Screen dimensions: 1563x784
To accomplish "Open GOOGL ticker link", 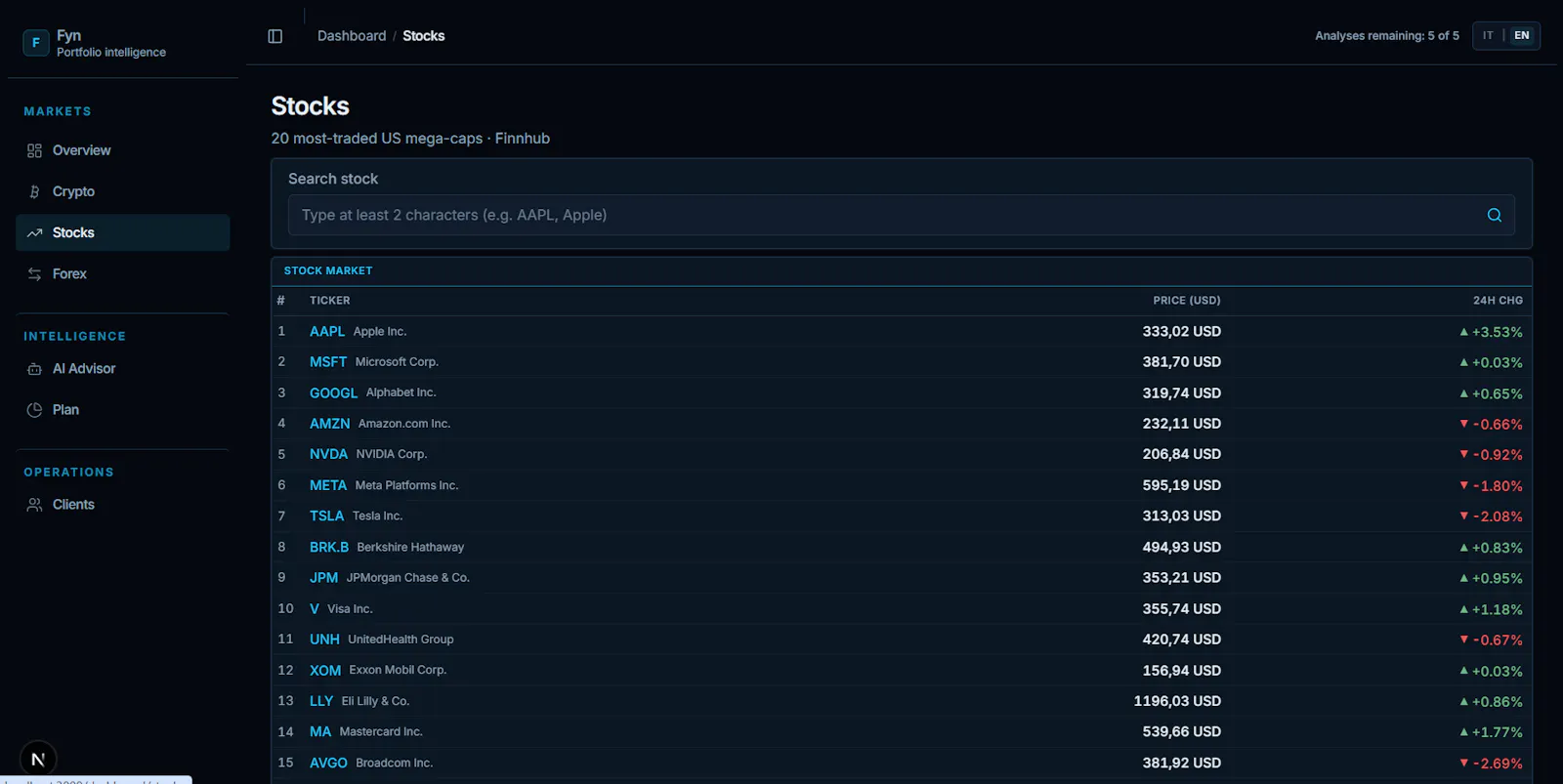I will (x=334, y=393).
